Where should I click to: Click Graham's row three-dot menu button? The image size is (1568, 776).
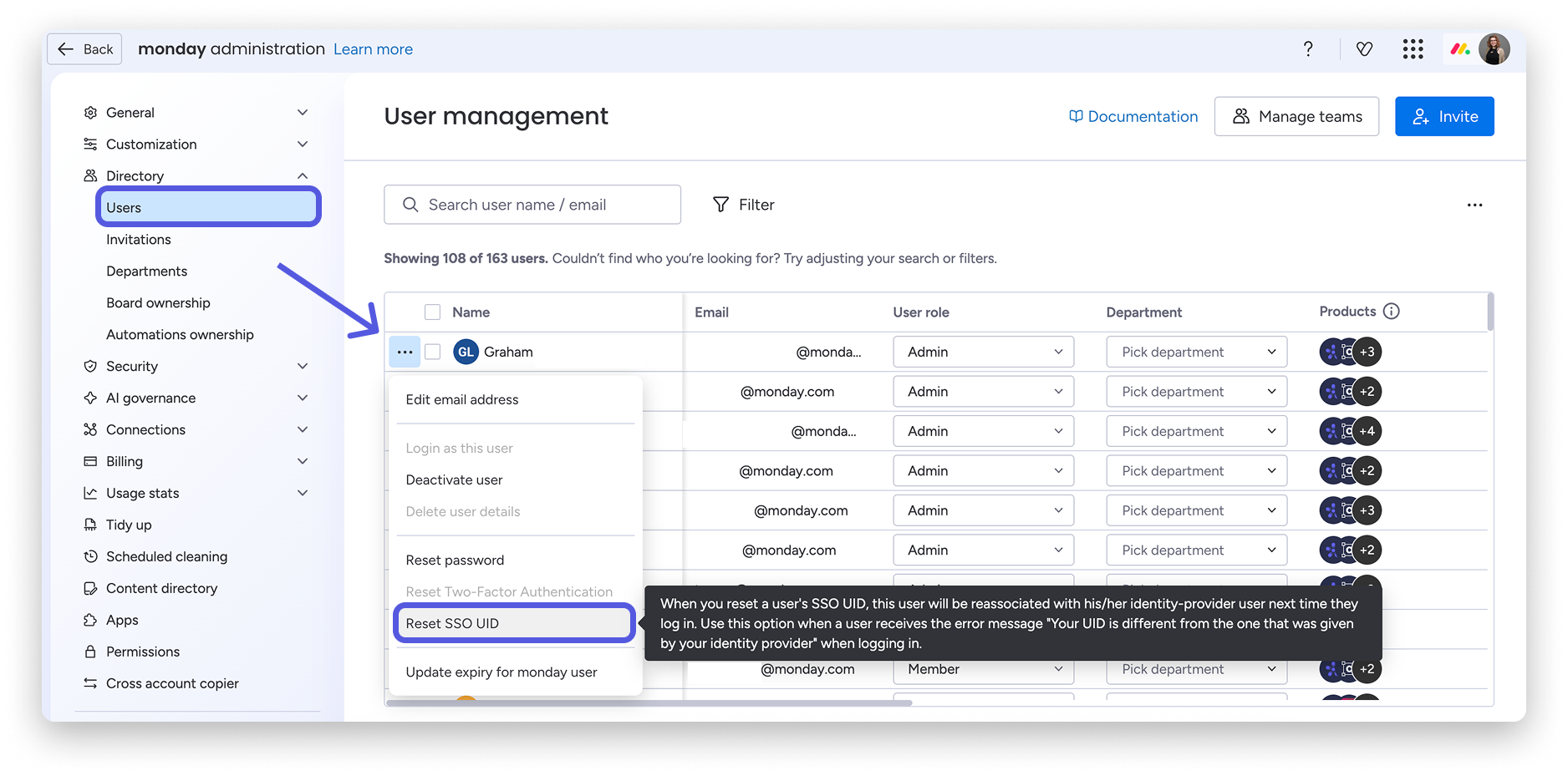(405, 352)
